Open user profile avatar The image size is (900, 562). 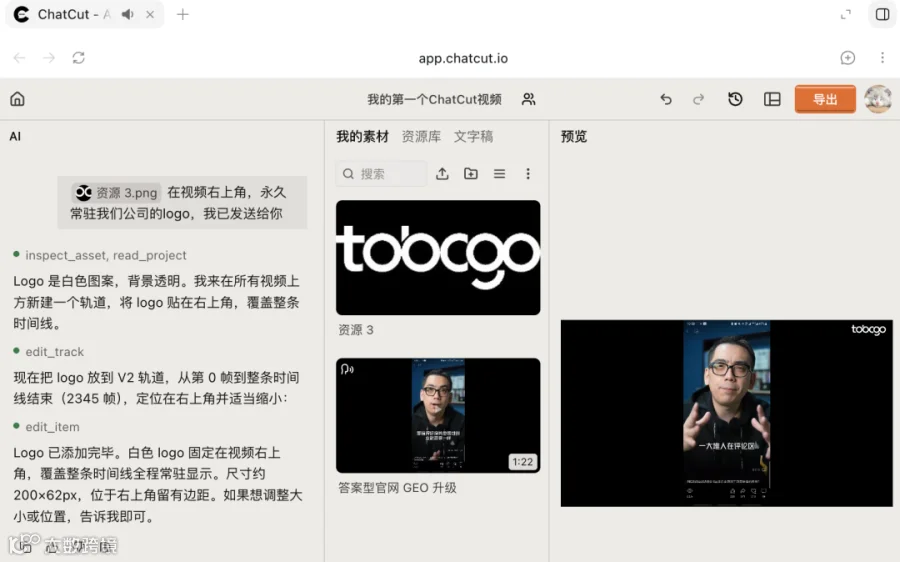[x=878, y=99]
